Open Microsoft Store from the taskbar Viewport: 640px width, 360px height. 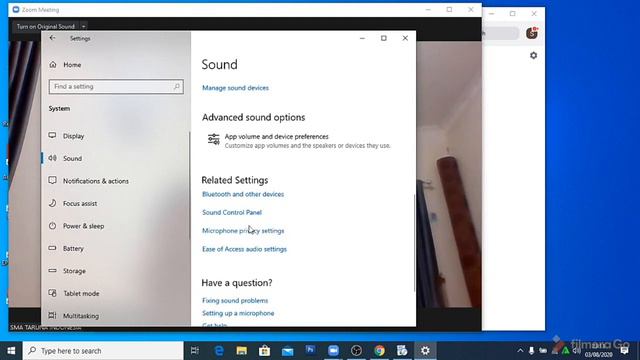coord(264,351)
